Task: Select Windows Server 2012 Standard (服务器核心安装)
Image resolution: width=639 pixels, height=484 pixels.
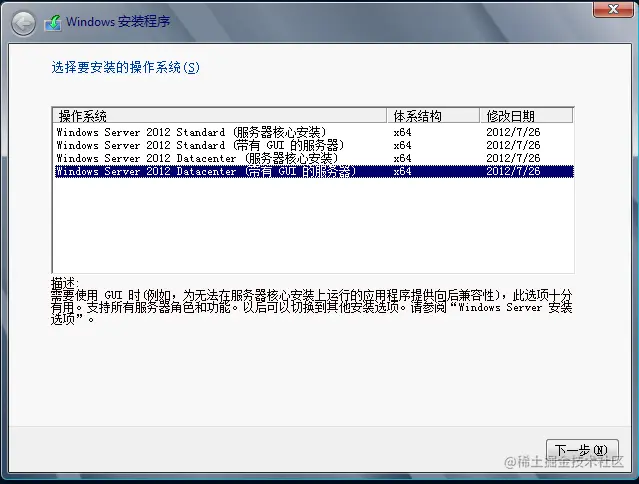Action: click(314, 132)
